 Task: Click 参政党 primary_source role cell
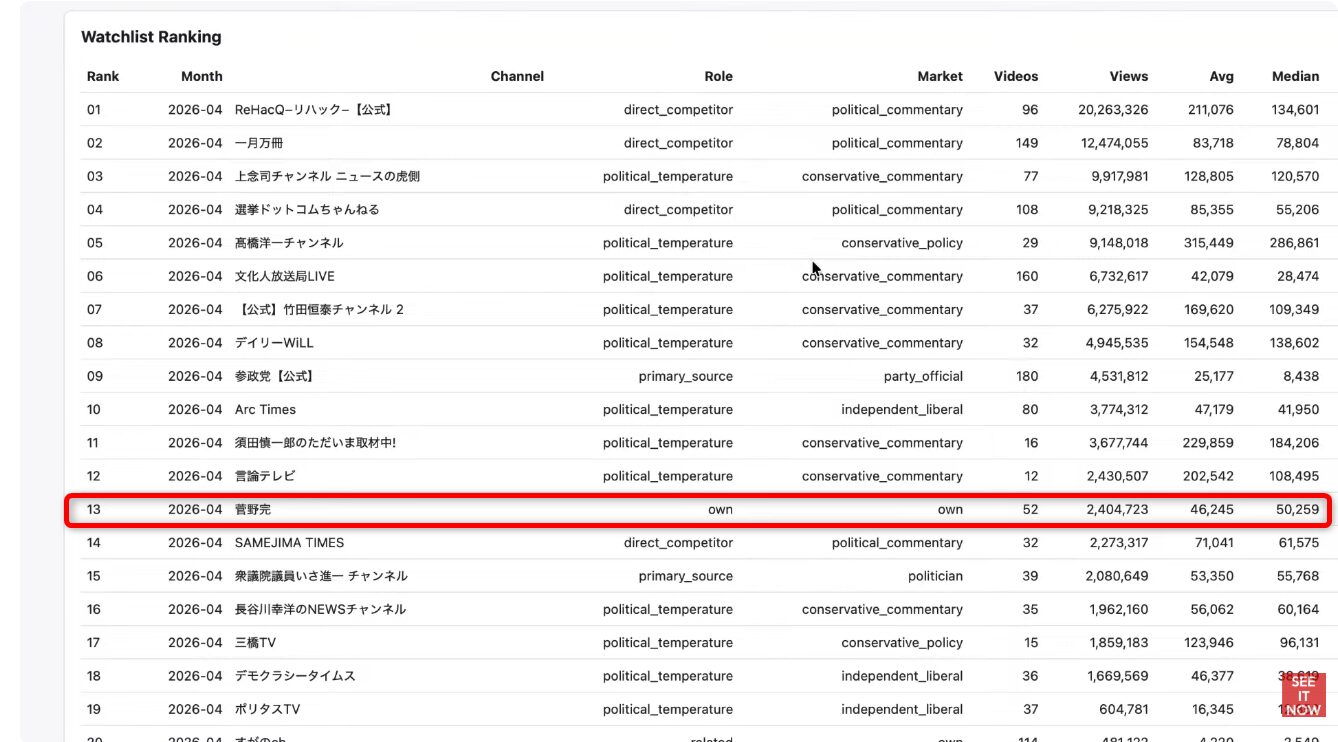click(x=686, y=376)
